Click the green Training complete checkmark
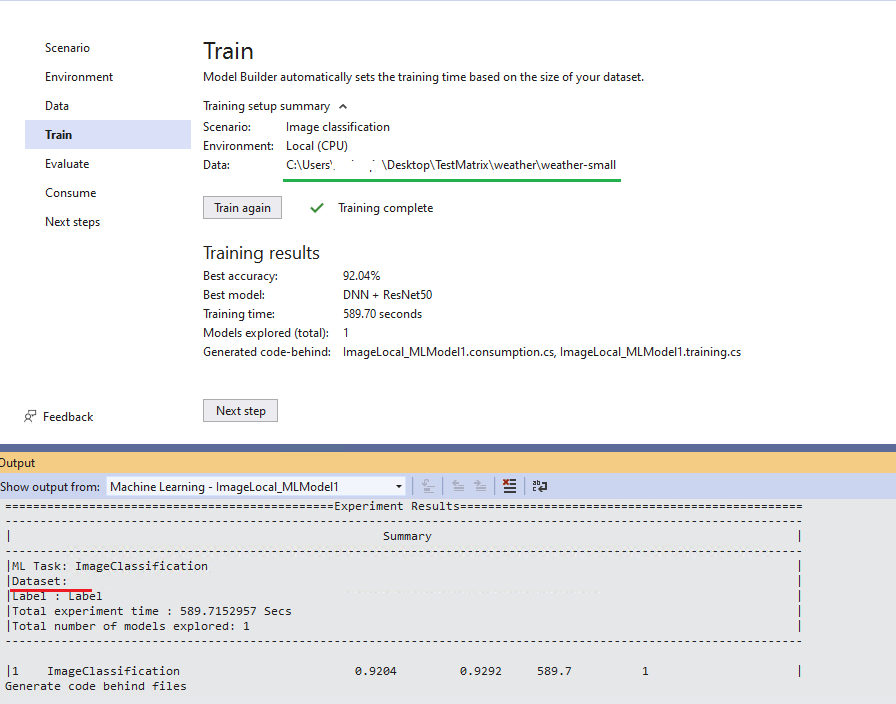The width and height of the screenshot is (896, 704). point(317,207)
